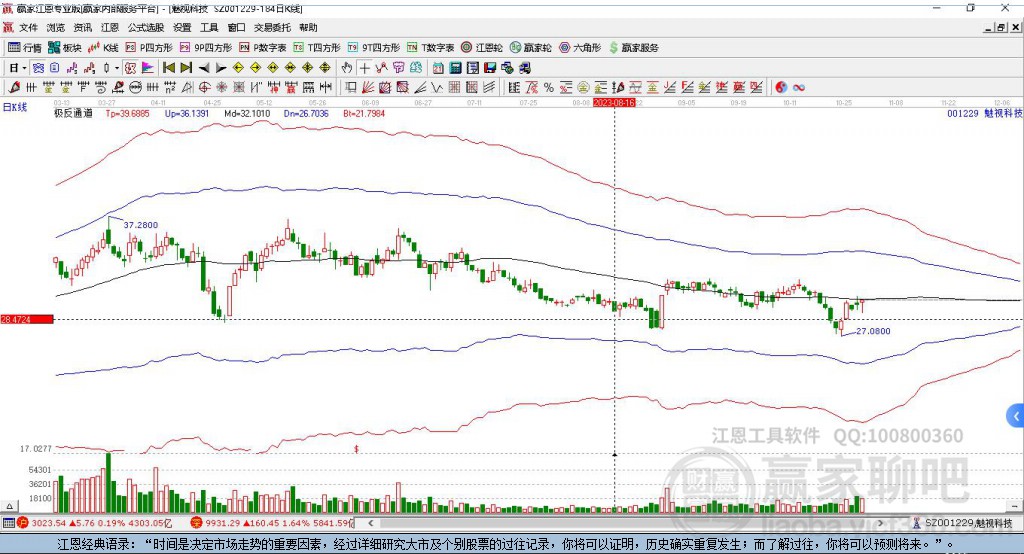This screenshot has height=554, width=1024.
Task: Open the 窗口 menu
Action: 236,27
